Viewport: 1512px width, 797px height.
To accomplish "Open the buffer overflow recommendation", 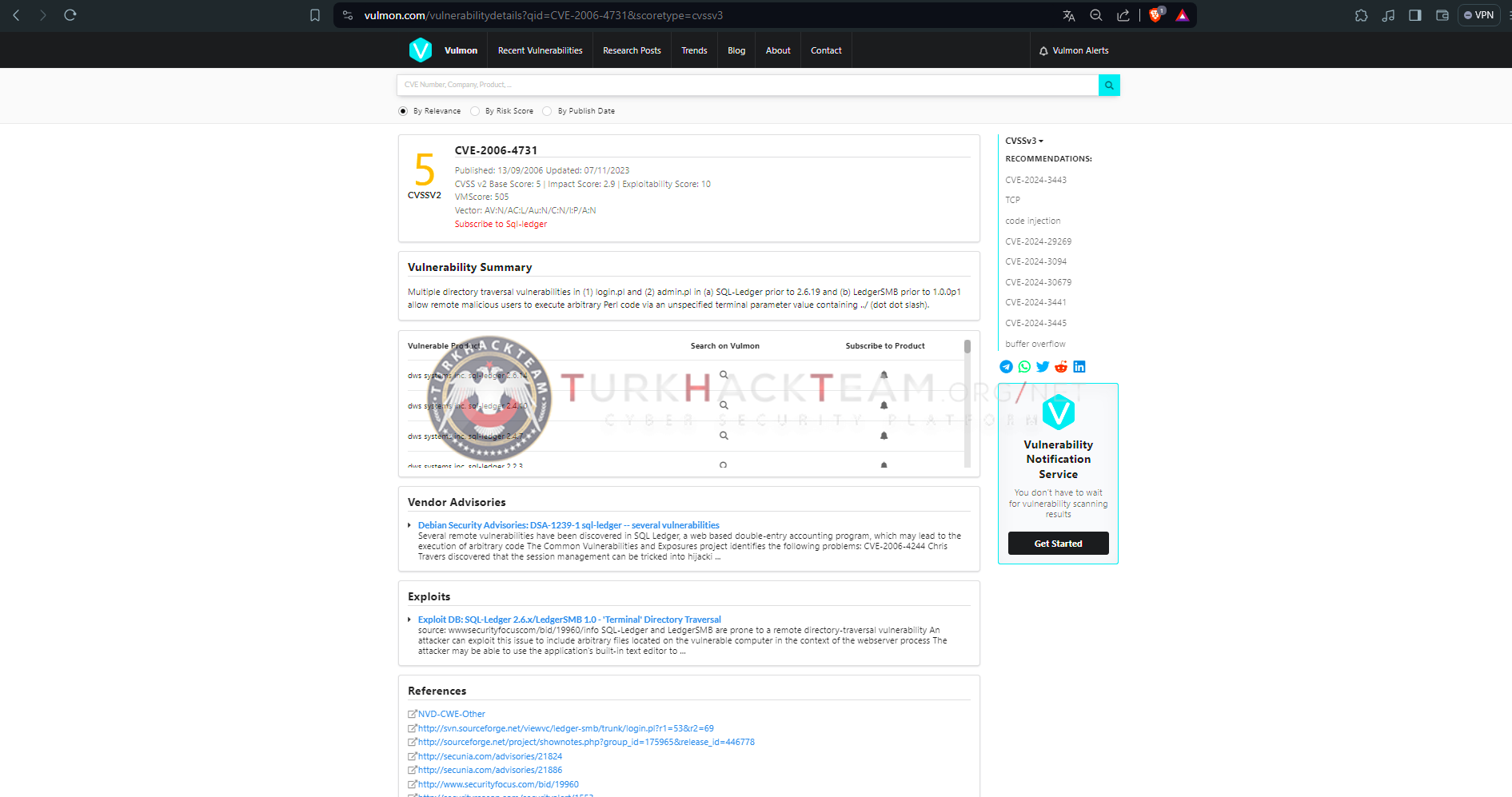I will tap(1035, 344).
